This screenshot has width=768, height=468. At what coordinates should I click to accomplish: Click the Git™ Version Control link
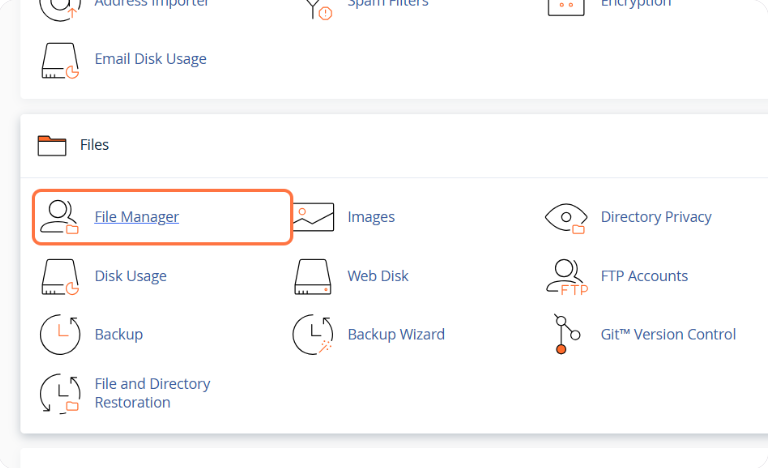point(668,335)
